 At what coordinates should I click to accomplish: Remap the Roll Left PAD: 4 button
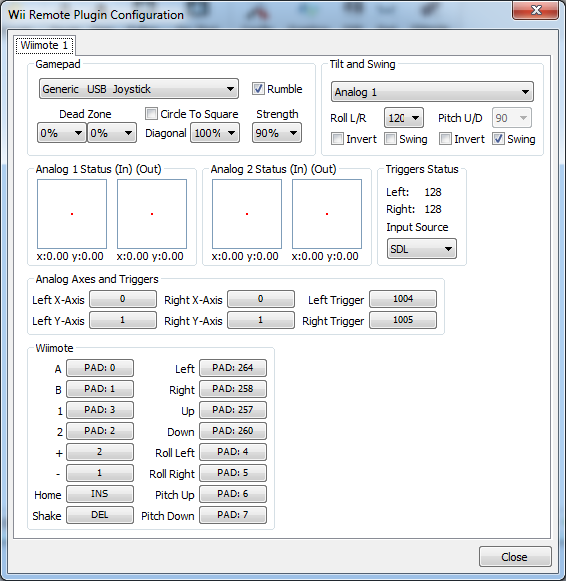[x=233, y=452]
